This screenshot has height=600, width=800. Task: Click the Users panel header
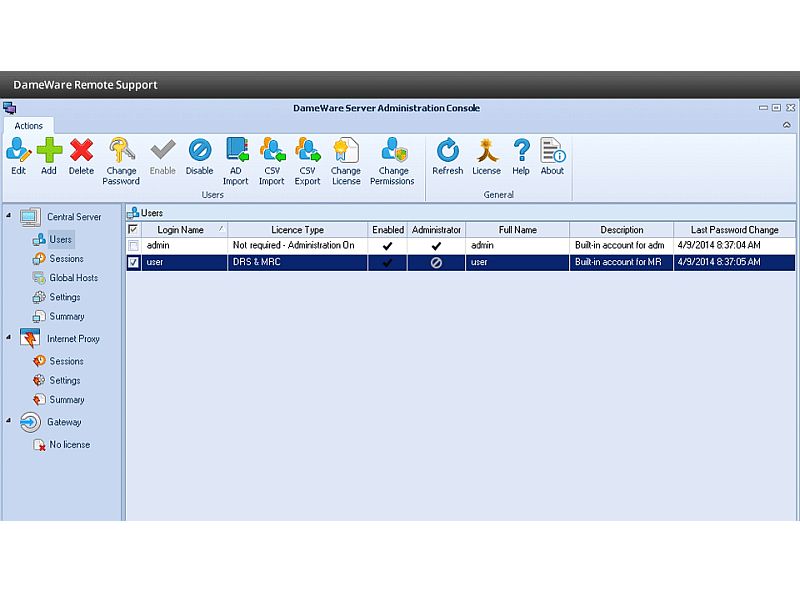[461, 213]
